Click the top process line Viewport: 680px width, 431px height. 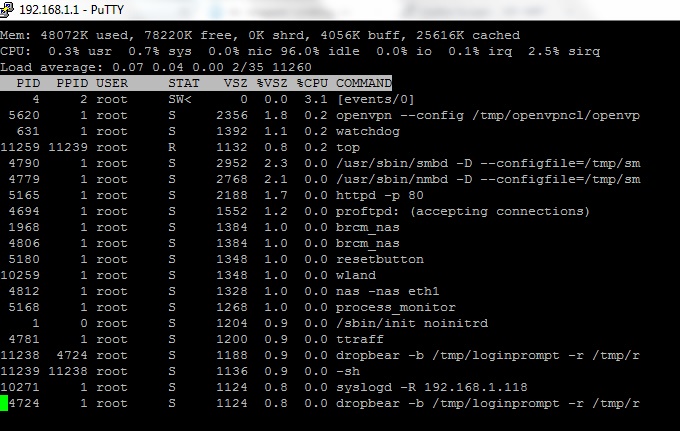tap(180, 147)
